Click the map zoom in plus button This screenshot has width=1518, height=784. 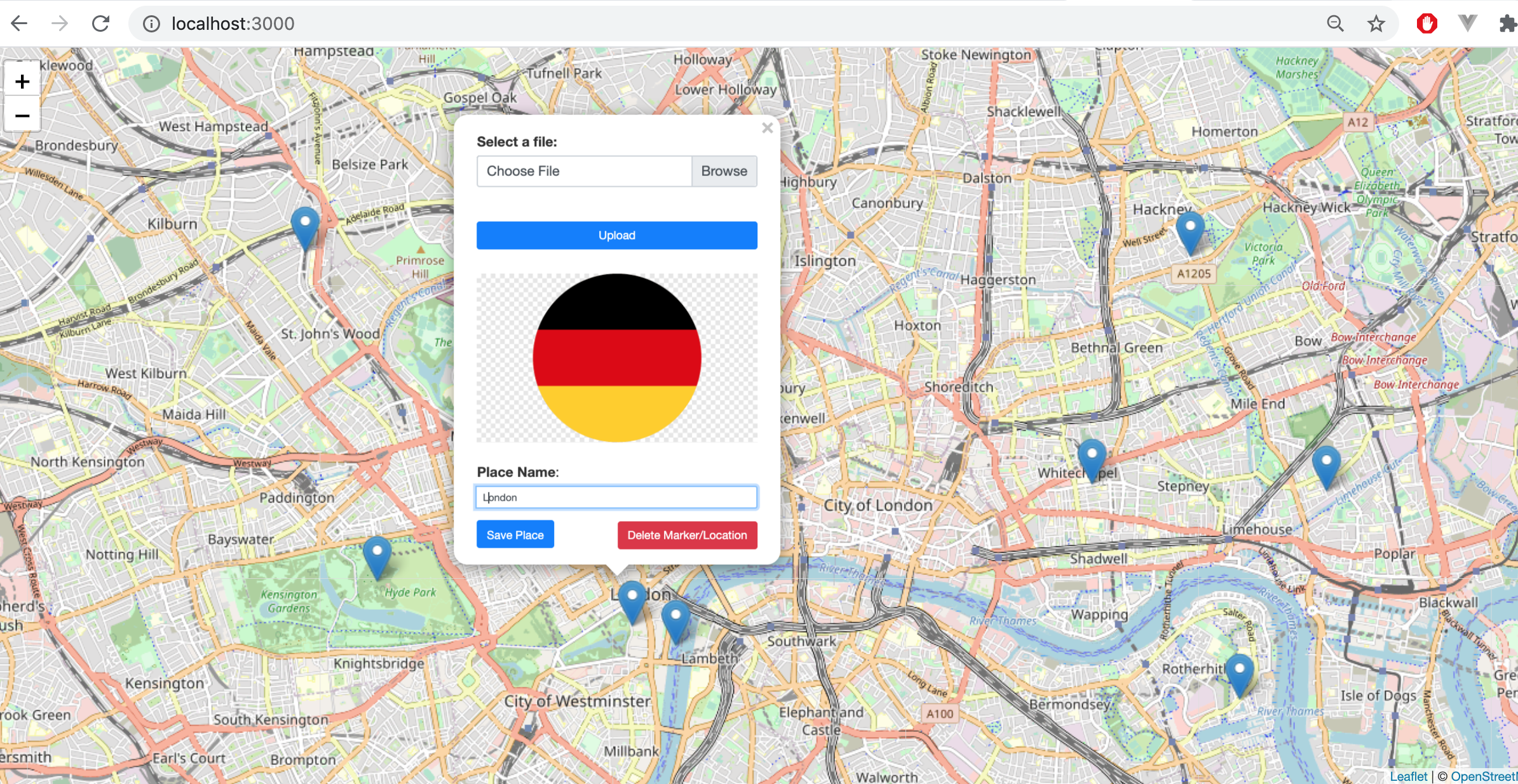tap(22, 81)
